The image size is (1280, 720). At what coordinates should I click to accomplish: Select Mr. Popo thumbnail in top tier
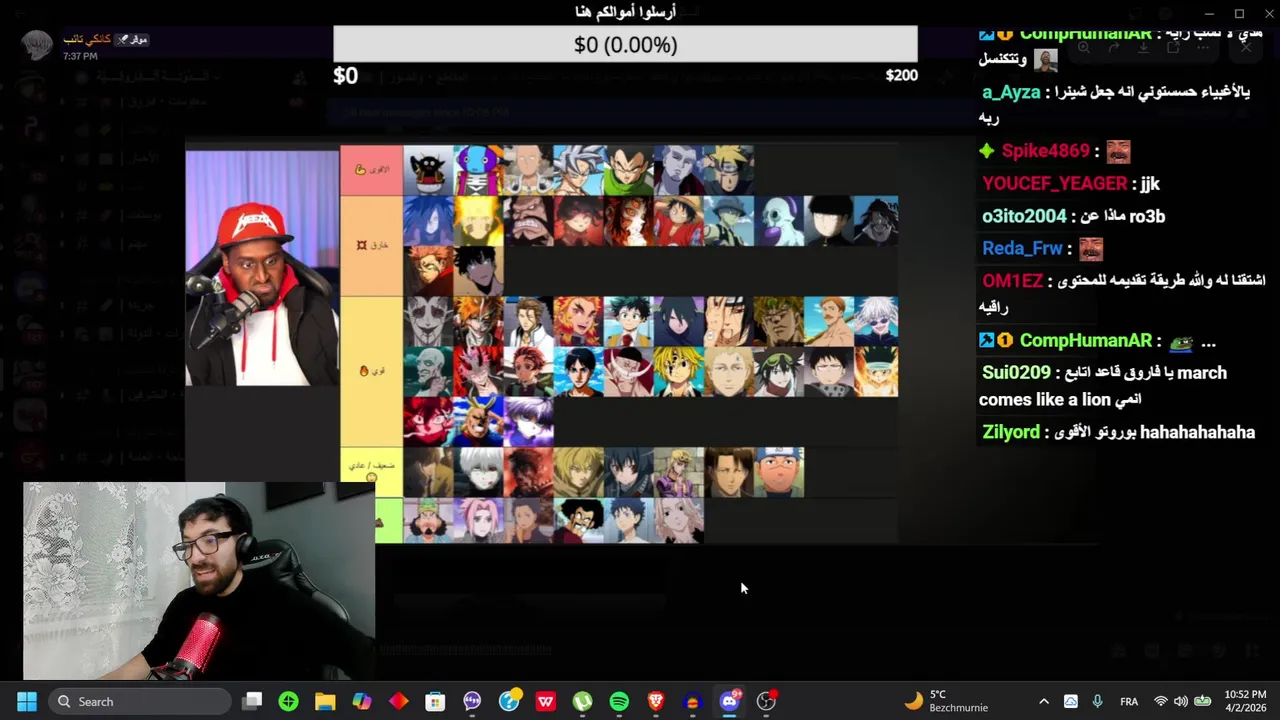click(428, 170)
